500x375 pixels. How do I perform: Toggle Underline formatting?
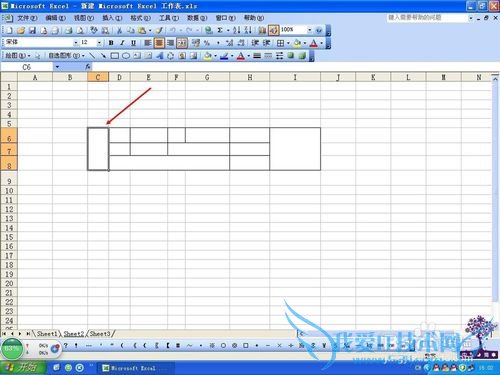pyautogui.click(x=133, y=43)
